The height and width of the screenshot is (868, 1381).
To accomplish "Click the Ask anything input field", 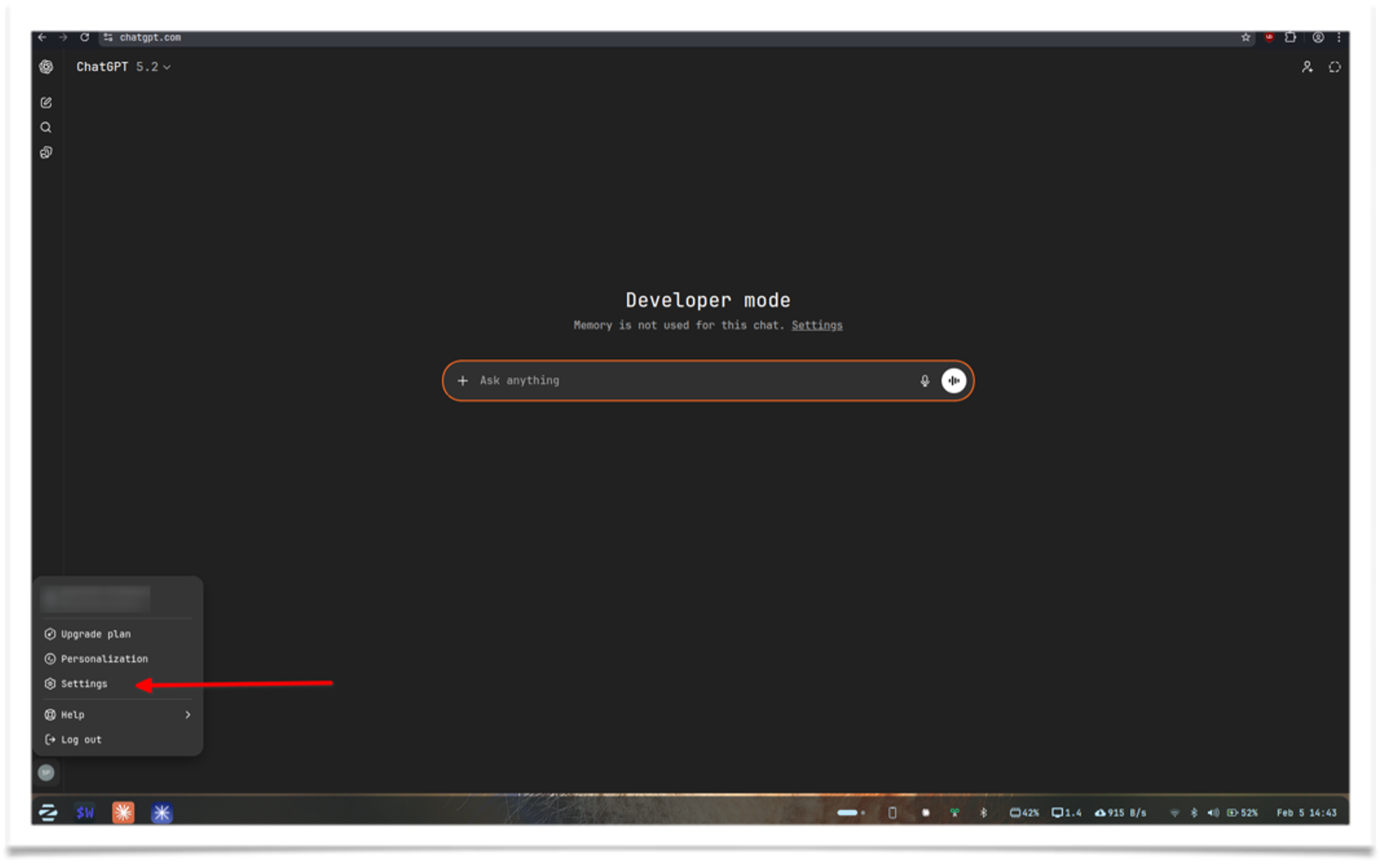I will [685, 380].
